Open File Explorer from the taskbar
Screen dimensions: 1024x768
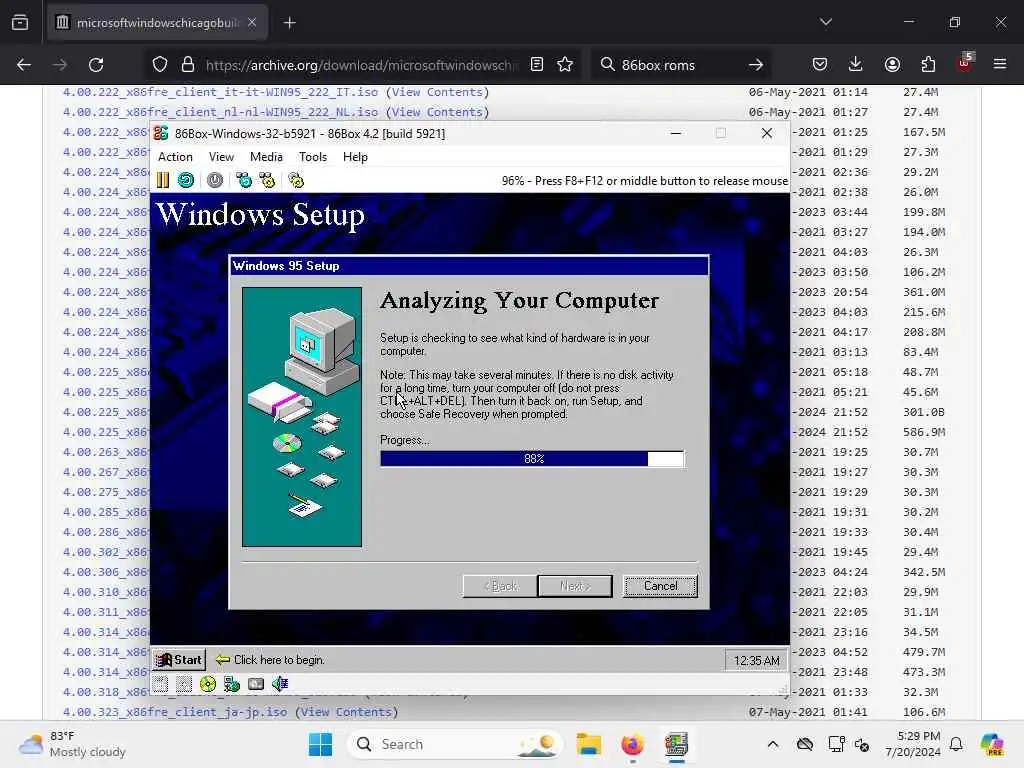coord(588,744)
